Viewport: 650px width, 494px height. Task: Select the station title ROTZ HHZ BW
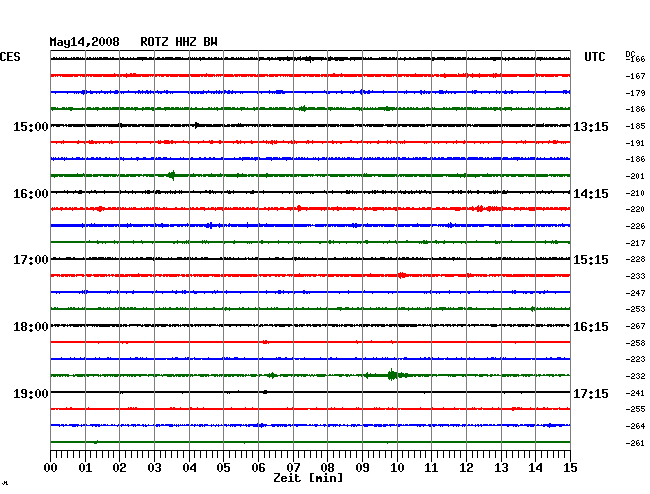pyautogui.click(x=179, y=42)
